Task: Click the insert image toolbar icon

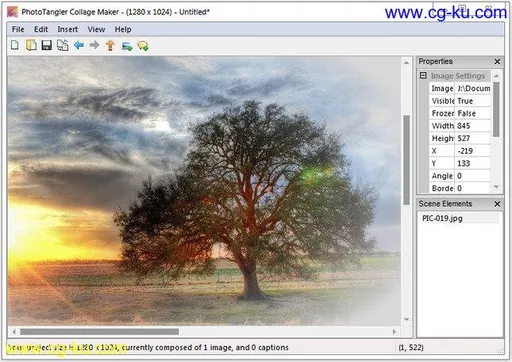Action: [x=127, y=46]
